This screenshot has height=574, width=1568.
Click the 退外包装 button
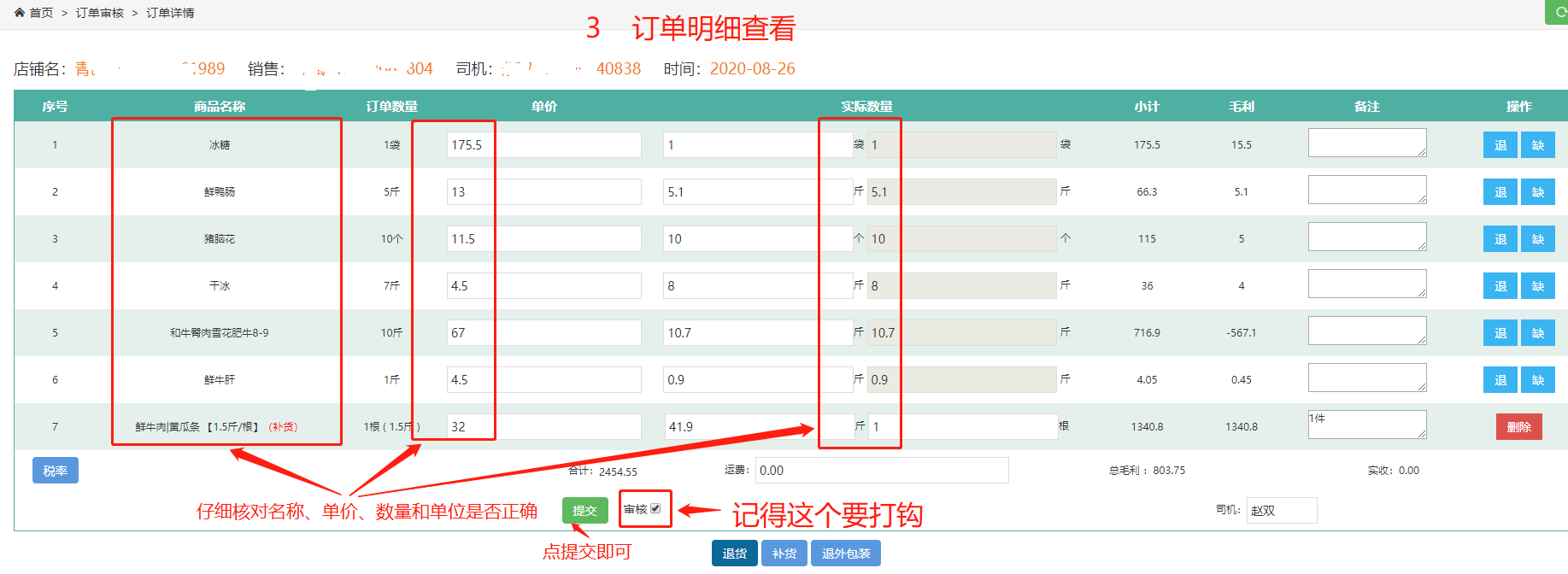click(x=845, y=553)
